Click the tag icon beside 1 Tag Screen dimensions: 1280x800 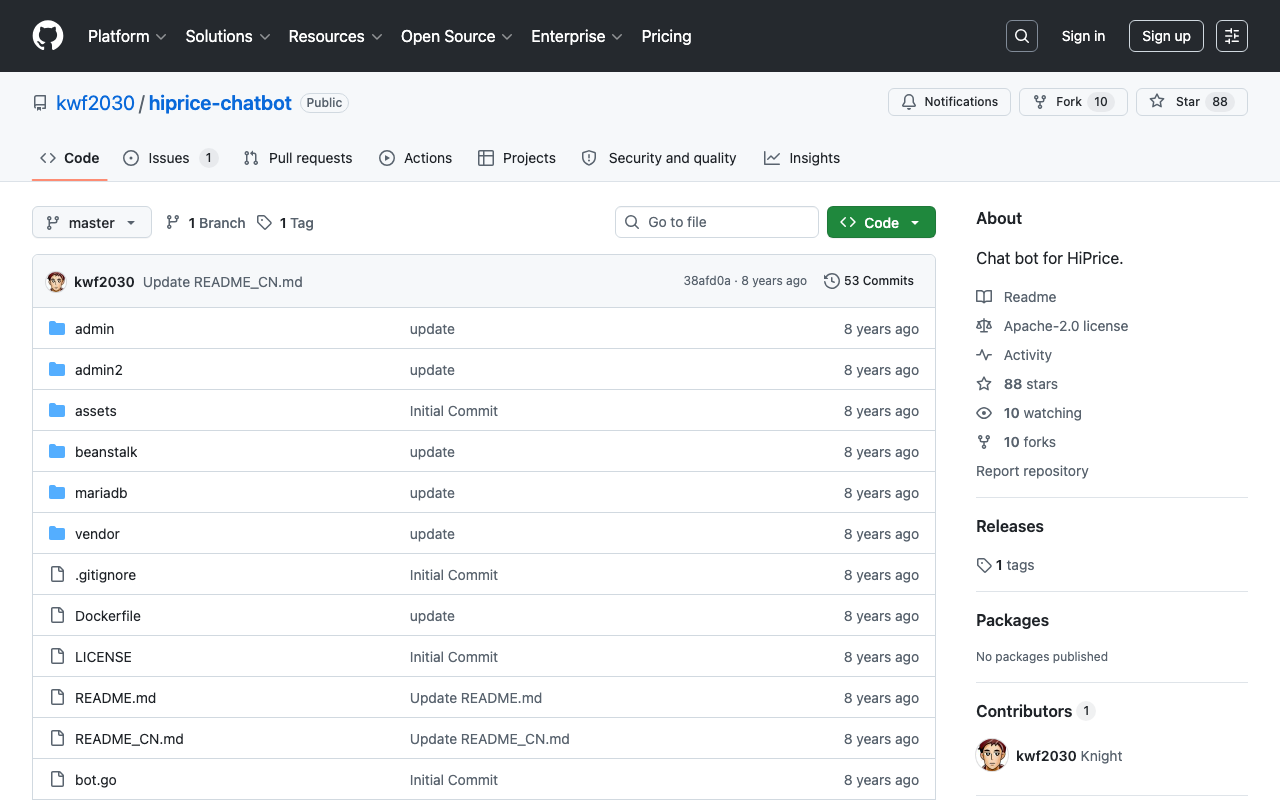pos(264,223)
